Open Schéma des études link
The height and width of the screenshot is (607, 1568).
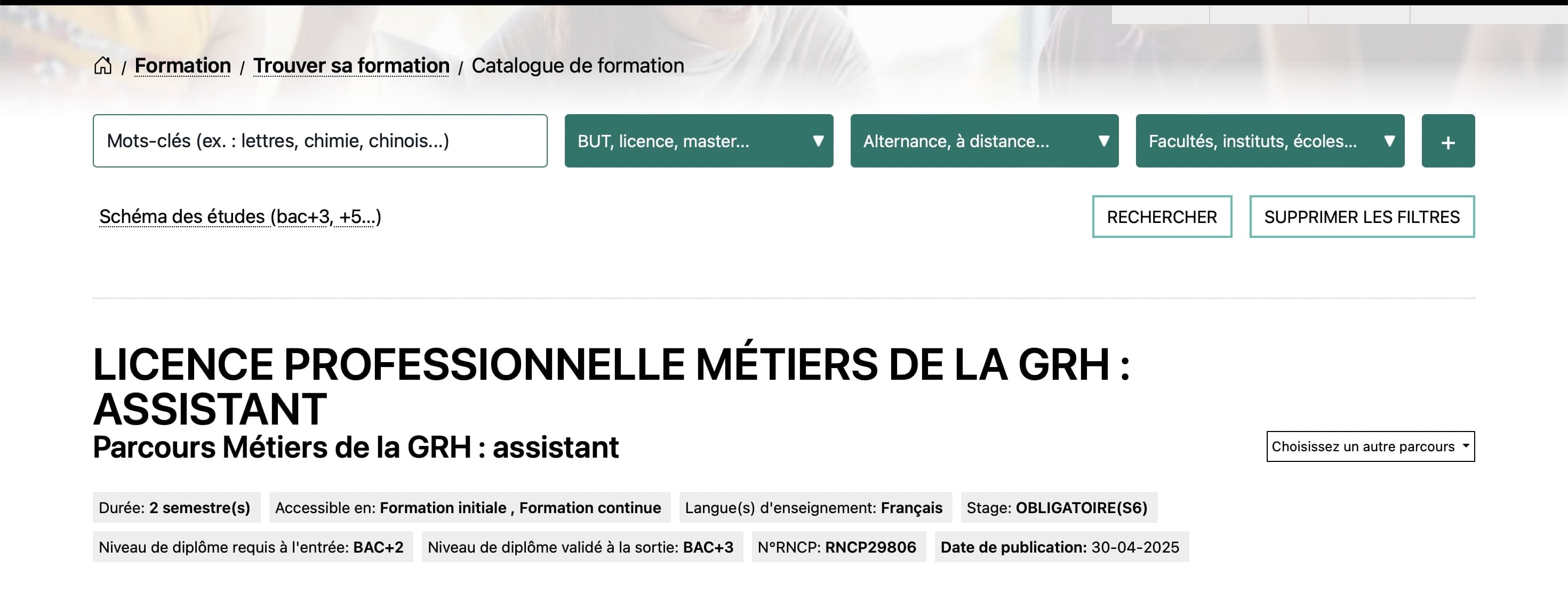(240, 217)
